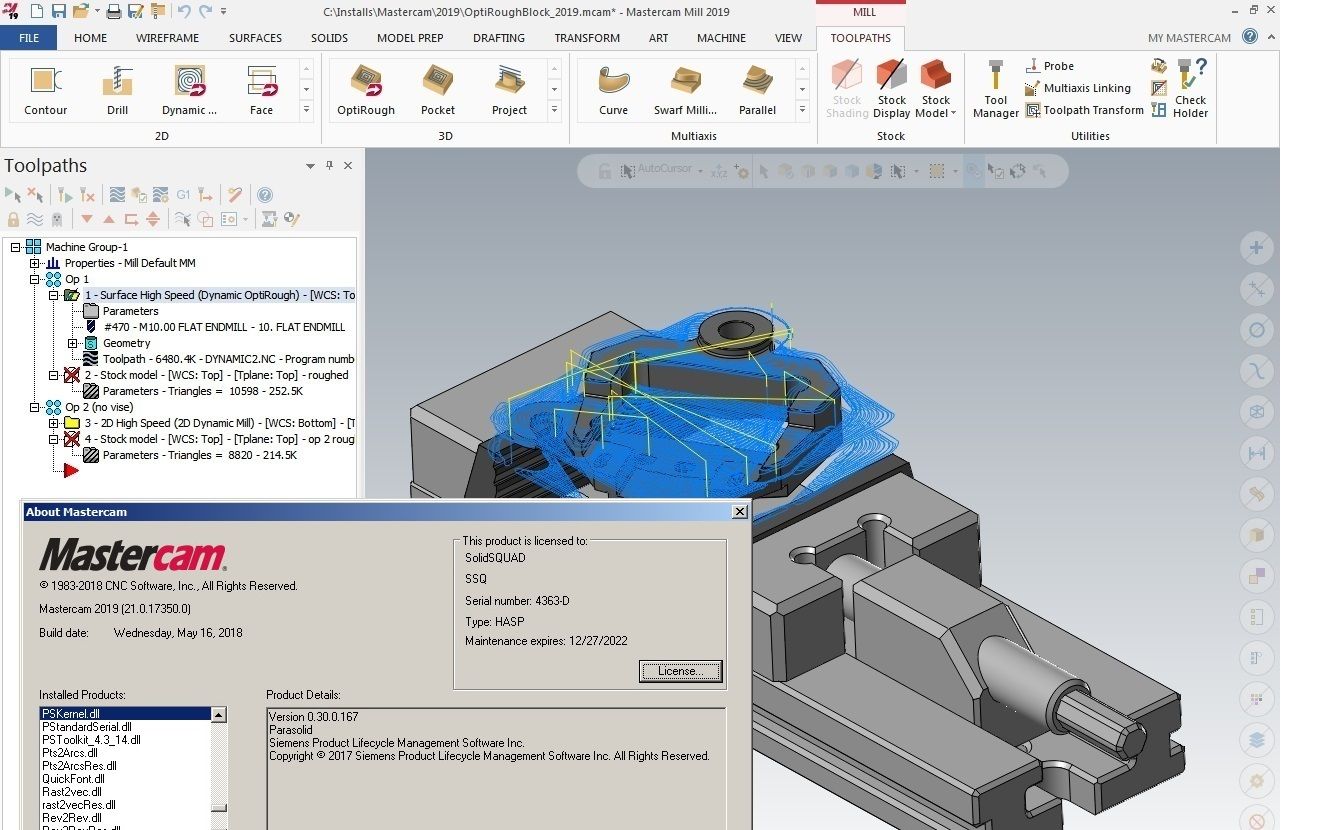Run Check Holder

[x=1190, y=89]
